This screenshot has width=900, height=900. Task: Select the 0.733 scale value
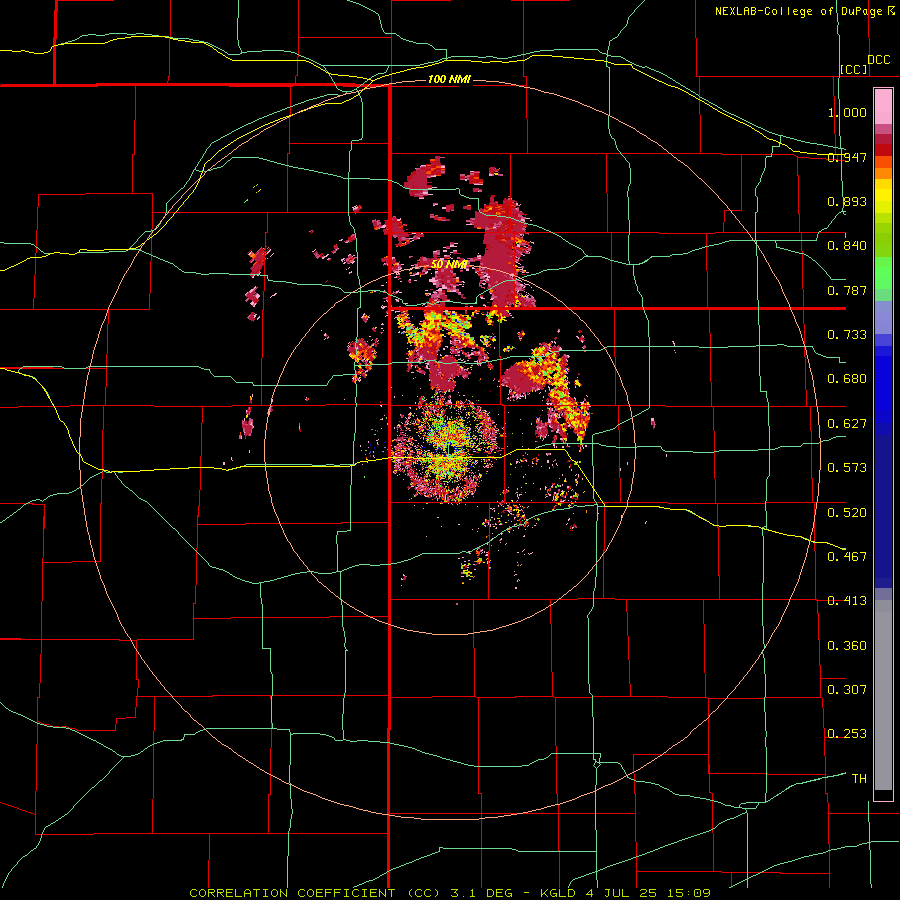pos(847,335)
